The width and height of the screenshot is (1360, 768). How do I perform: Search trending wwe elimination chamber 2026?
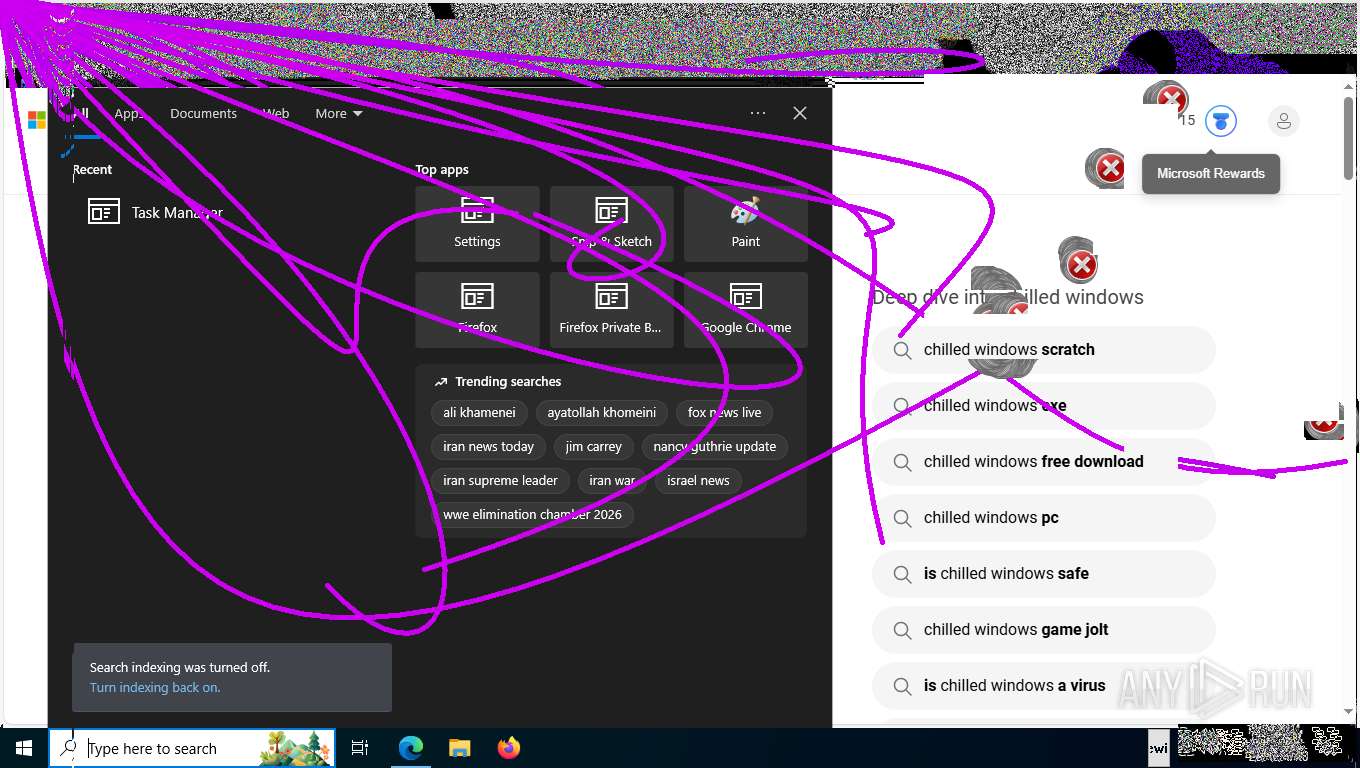(x=533, y=514)
